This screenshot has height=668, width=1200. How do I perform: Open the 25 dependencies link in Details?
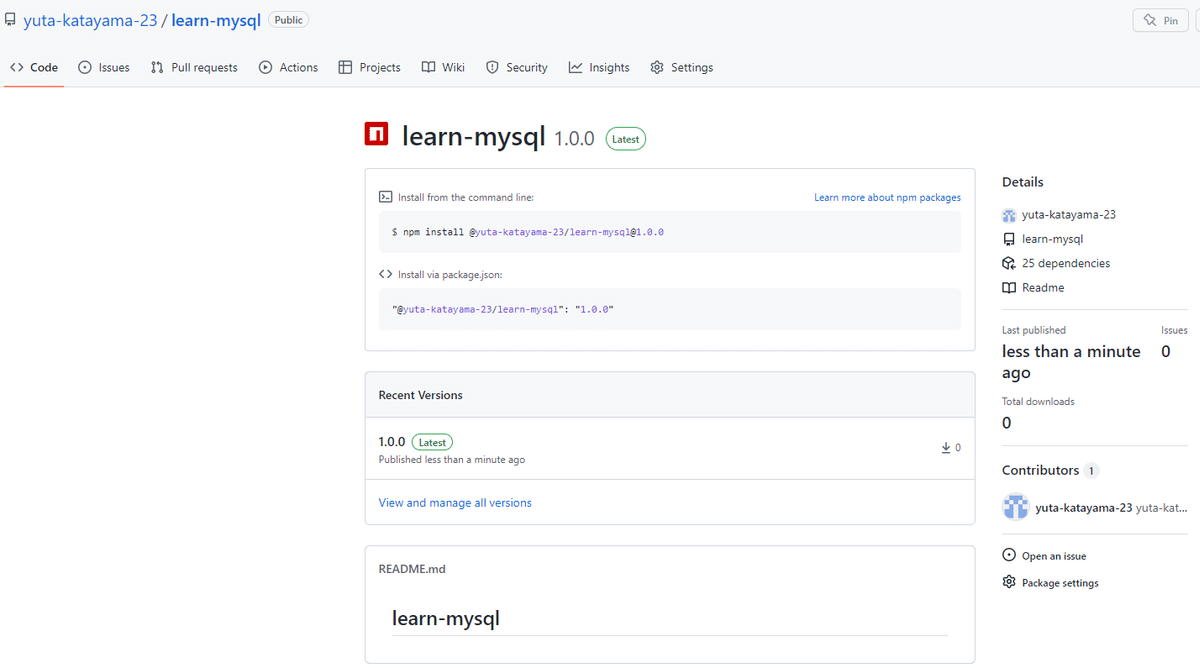pos(1065,263)
